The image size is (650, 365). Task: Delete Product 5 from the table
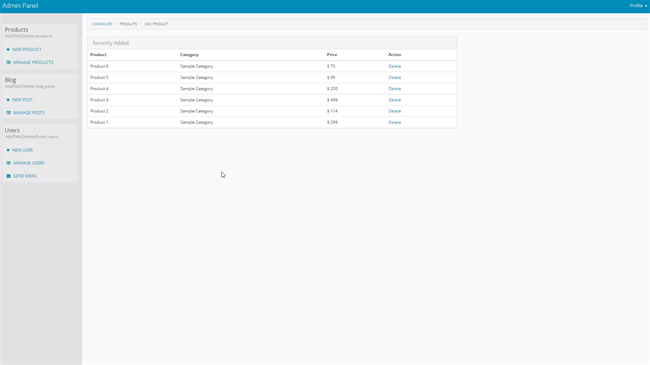click(x=394, y=77)
